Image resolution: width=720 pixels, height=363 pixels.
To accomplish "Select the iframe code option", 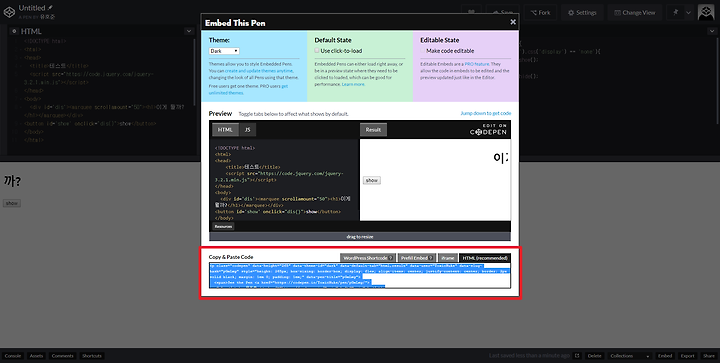I will pos(448,258).
